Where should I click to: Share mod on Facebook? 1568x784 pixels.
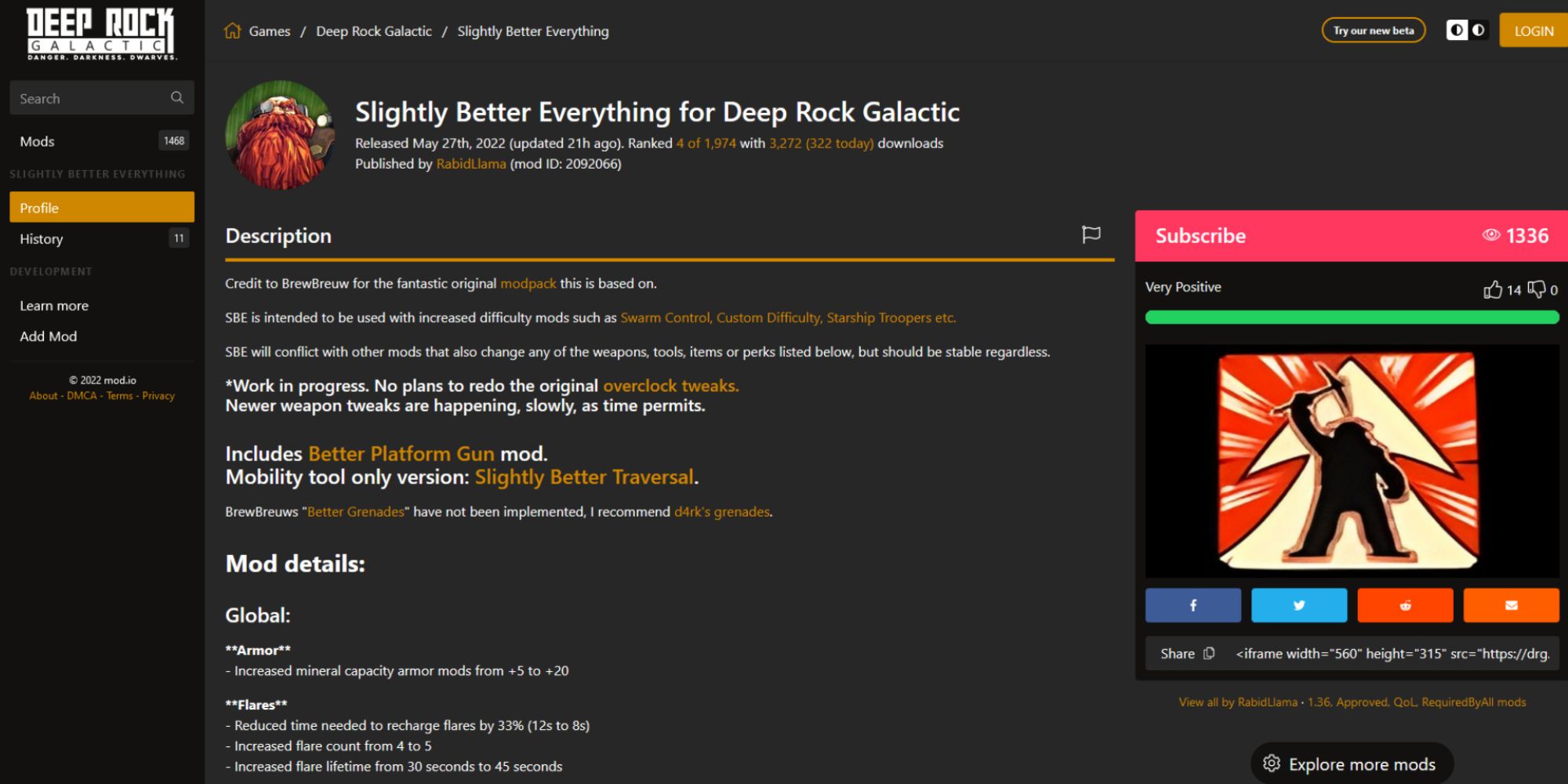click(1192, 605)
